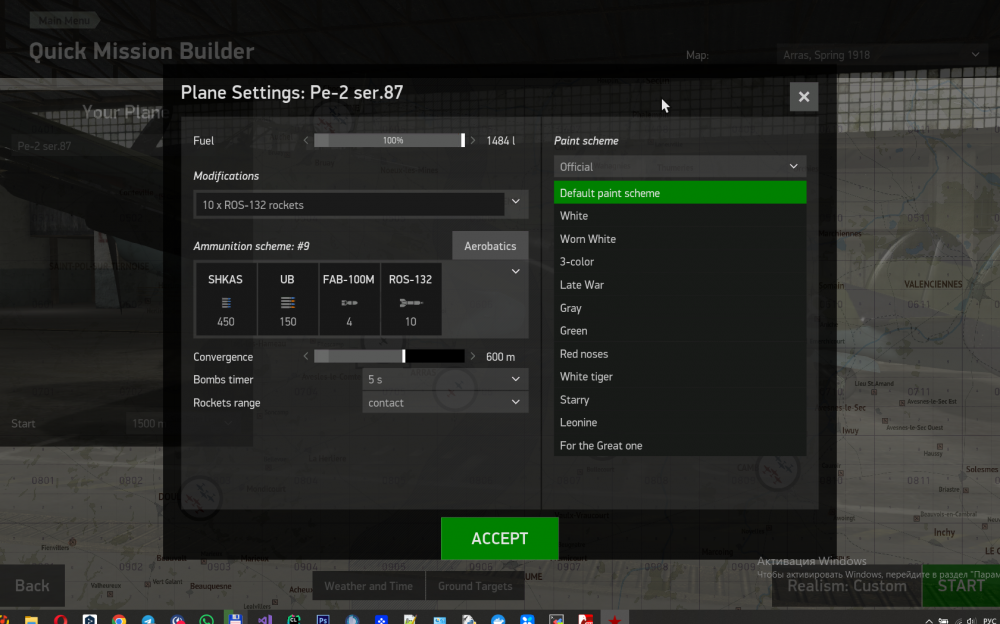
Task: Click the green START button
Action: point(961,586)
